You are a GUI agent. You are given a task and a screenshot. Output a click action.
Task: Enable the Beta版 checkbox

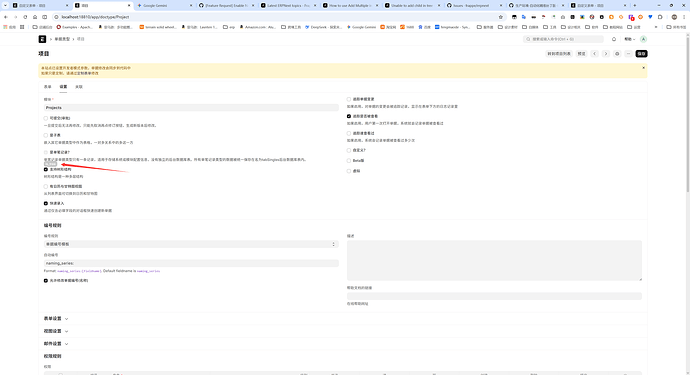[x=349, y=161]
